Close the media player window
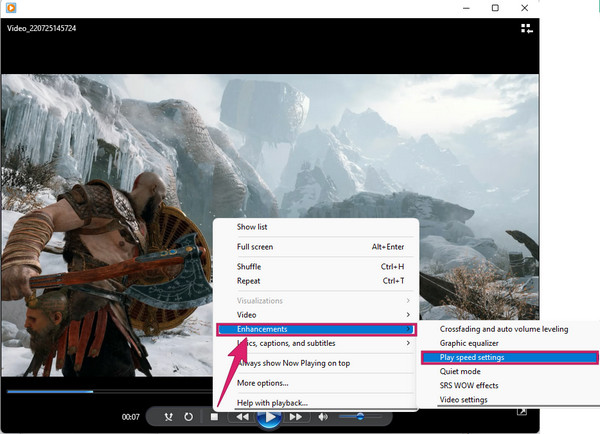Image resolution: width=600 pixels, height=434 pixels. pyautogui.click(x=525, y=8)
